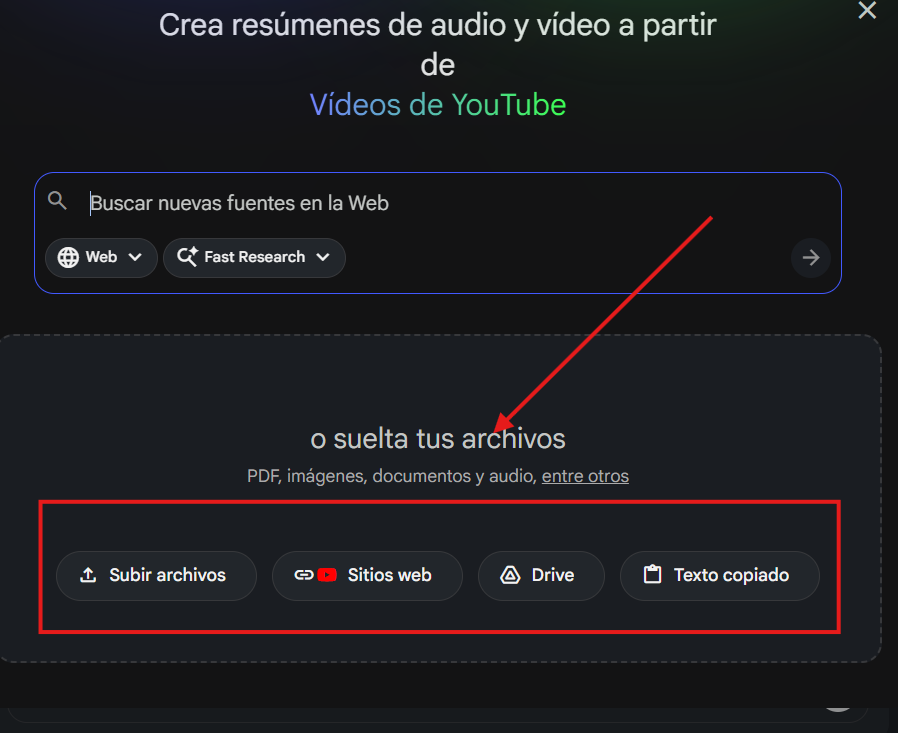This screenshot has width=898, height=733.
Task: Click the Subir archivos button
Action: coord(156,576)
